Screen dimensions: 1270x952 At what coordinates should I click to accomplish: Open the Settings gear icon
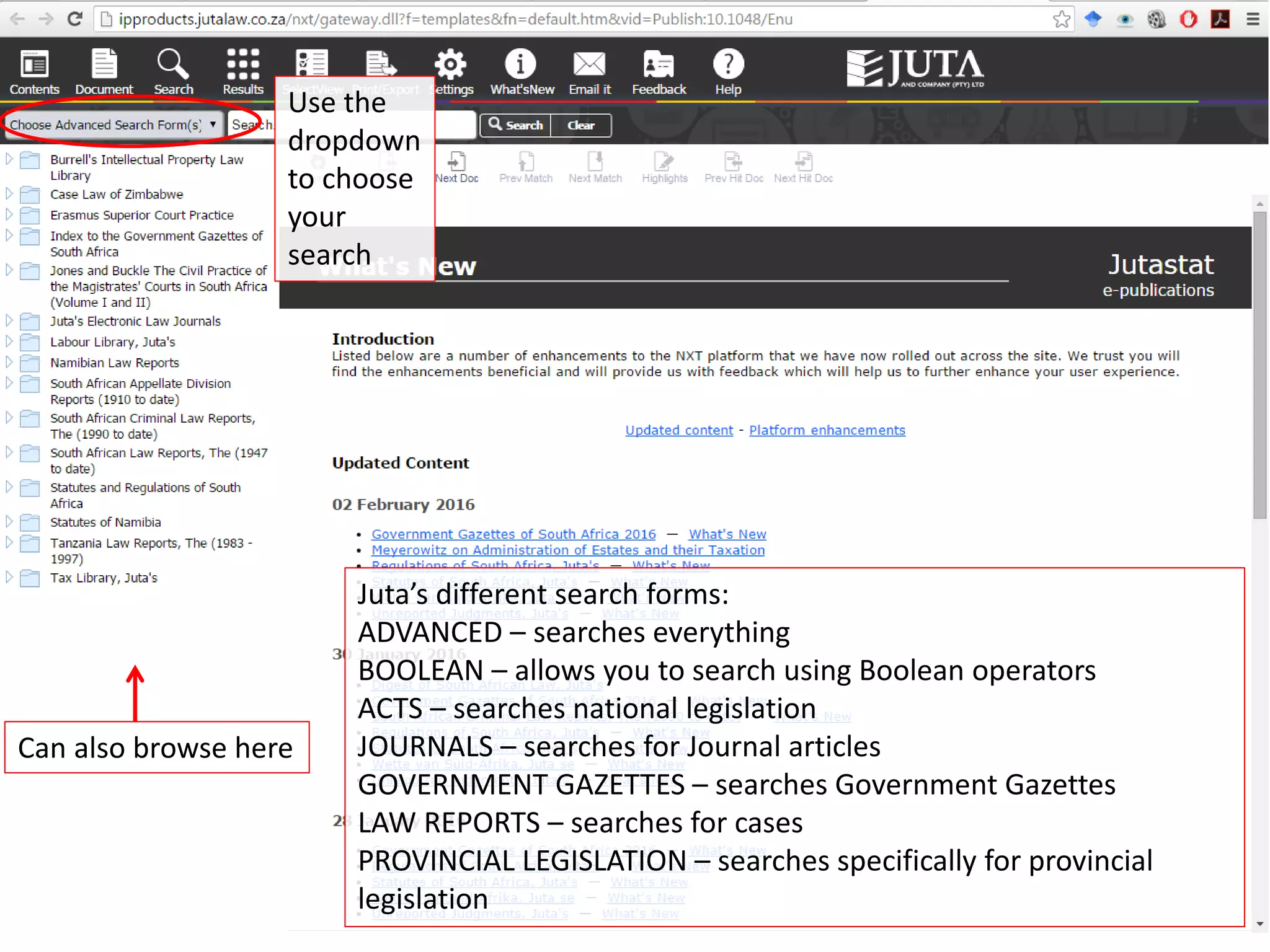click(451, 72)
